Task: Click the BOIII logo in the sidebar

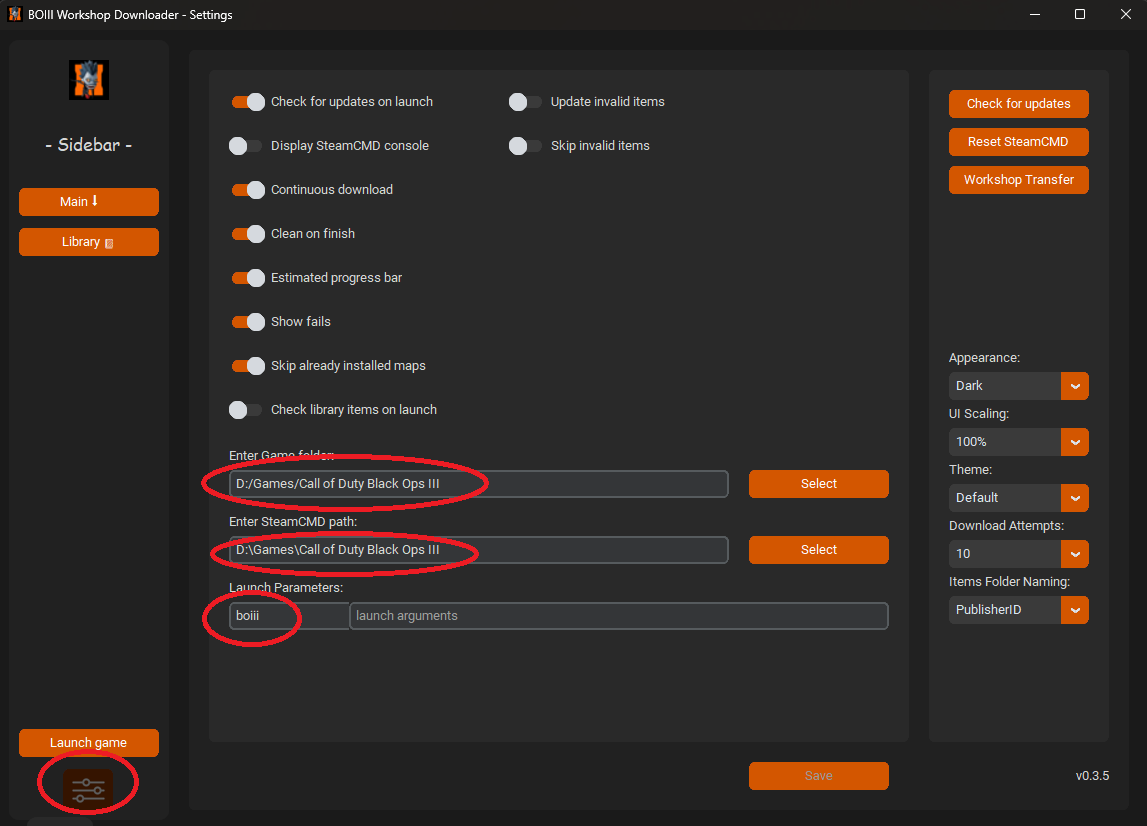Action: click(89, 80)
